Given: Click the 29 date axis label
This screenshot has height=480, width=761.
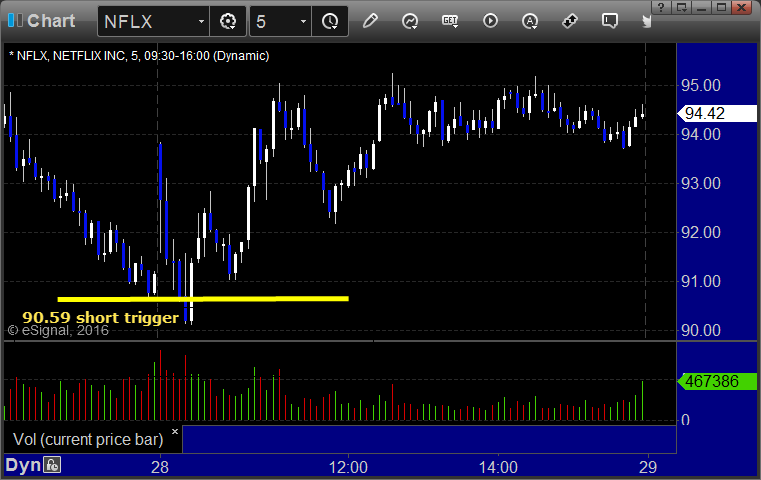Looking at the screenshot, I should point(648,467).
